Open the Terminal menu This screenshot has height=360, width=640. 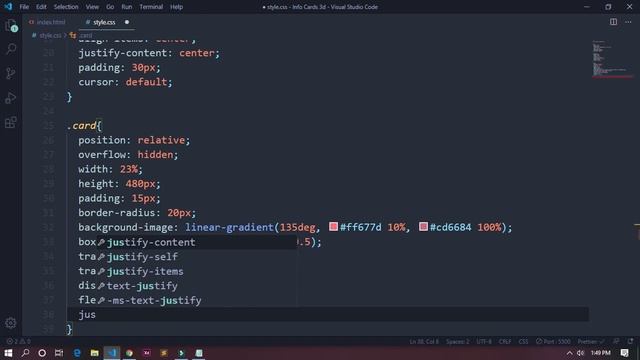click(151, 7)
